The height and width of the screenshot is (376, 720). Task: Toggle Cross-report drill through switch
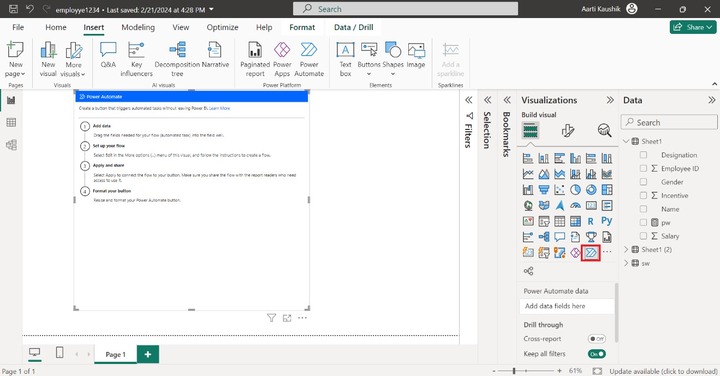coord(596,339)
